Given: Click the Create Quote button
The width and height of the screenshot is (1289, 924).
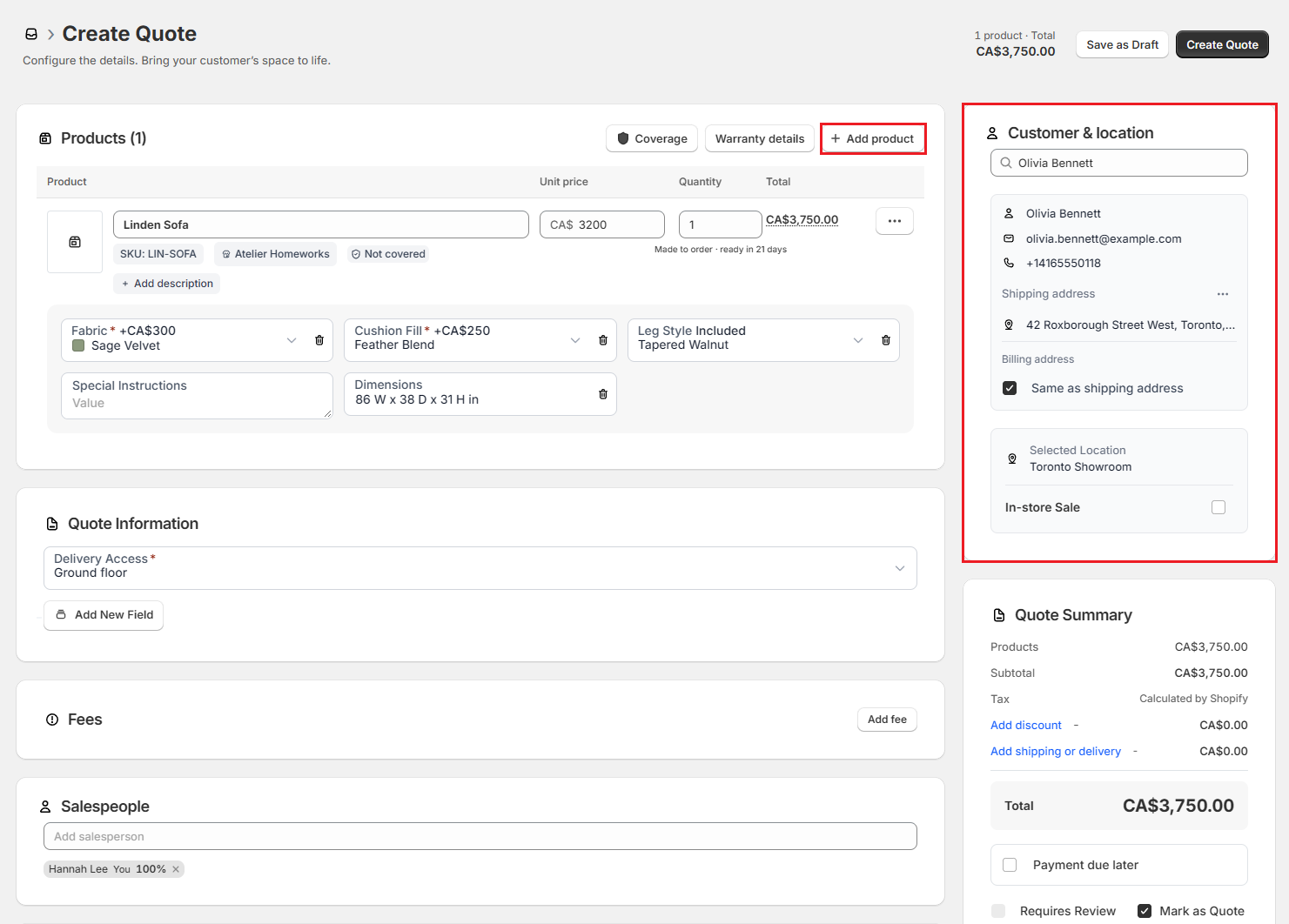Looking at the screenshot, I should pos(1222,44).
